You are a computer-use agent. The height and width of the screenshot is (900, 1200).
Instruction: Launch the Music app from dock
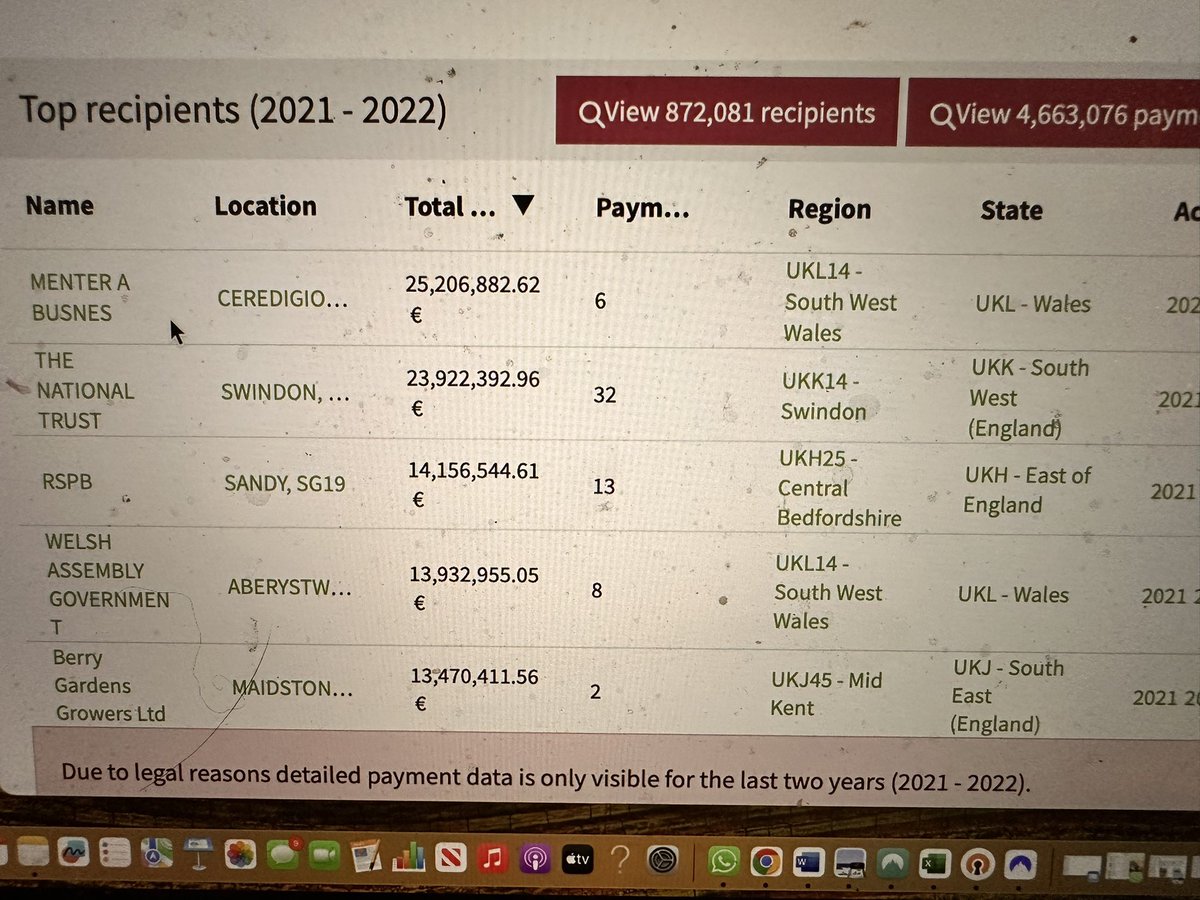pos(492,858)
